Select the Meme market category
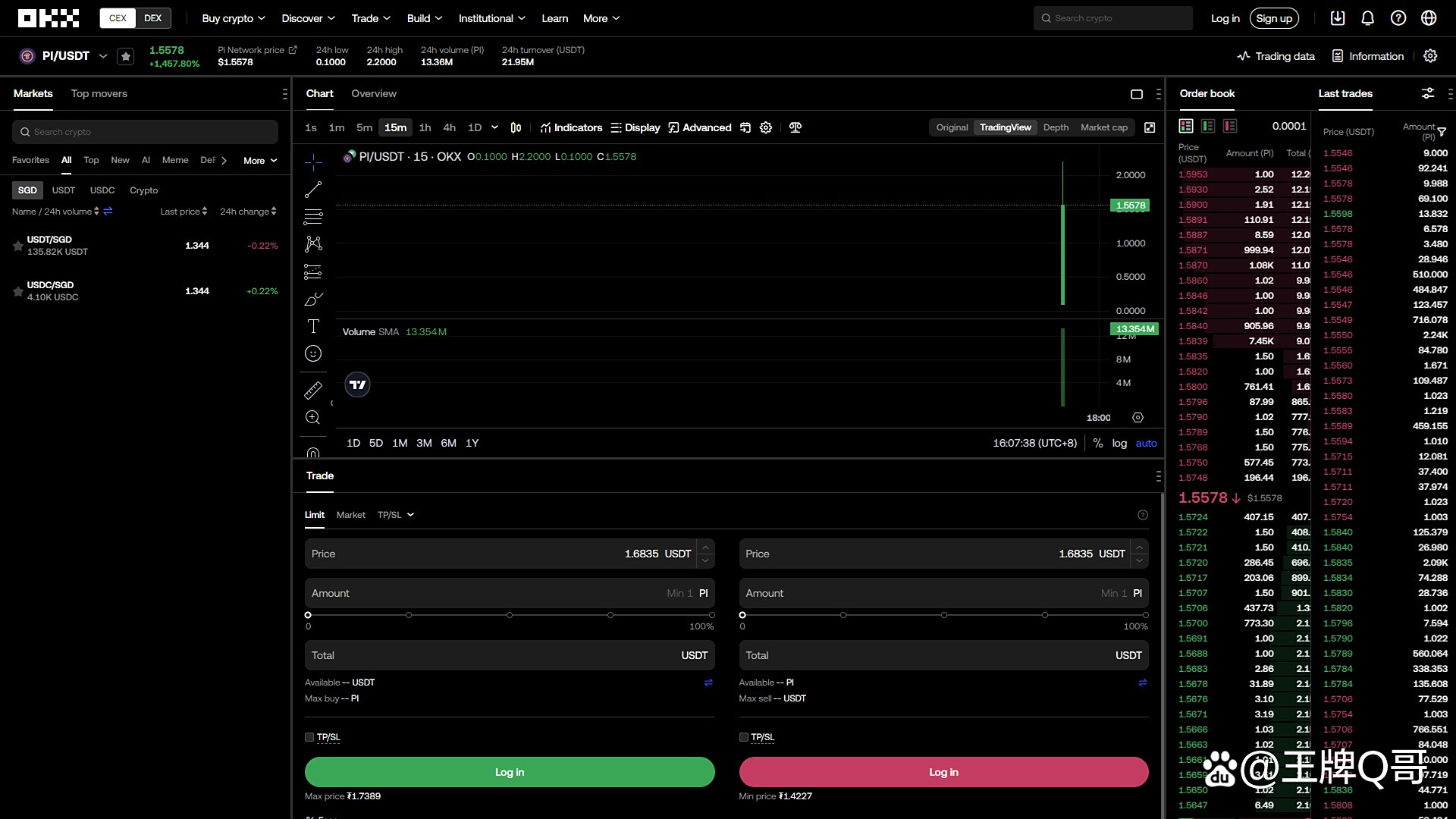This screenshot has height=819, width=1456. [175, 160]
